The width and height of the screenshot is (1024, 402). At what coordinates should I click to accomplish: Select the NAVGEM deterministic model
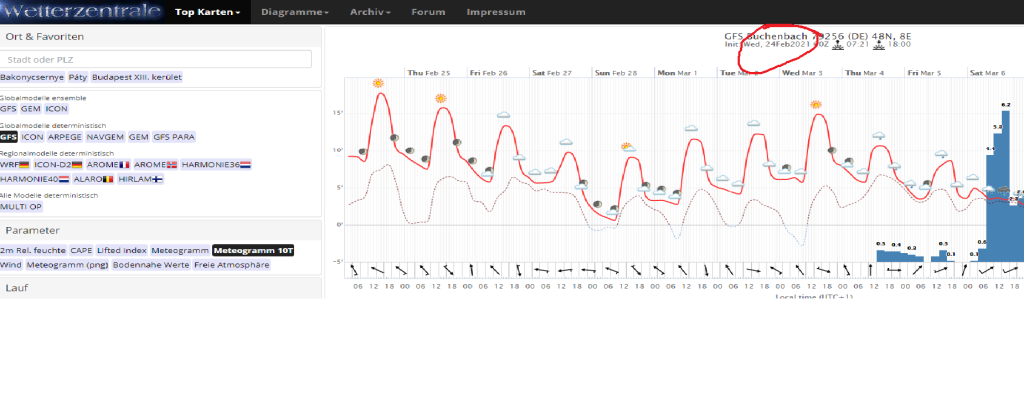coord(104,137)
